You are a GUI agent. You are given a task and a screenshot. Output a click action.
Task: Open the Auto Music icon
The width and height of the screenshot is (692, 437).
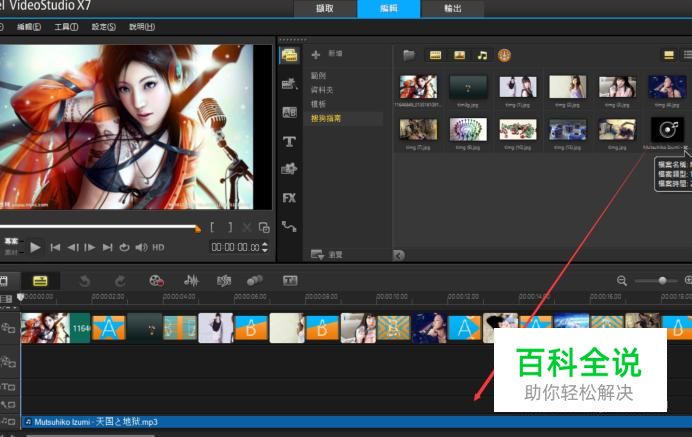[224, 280]
